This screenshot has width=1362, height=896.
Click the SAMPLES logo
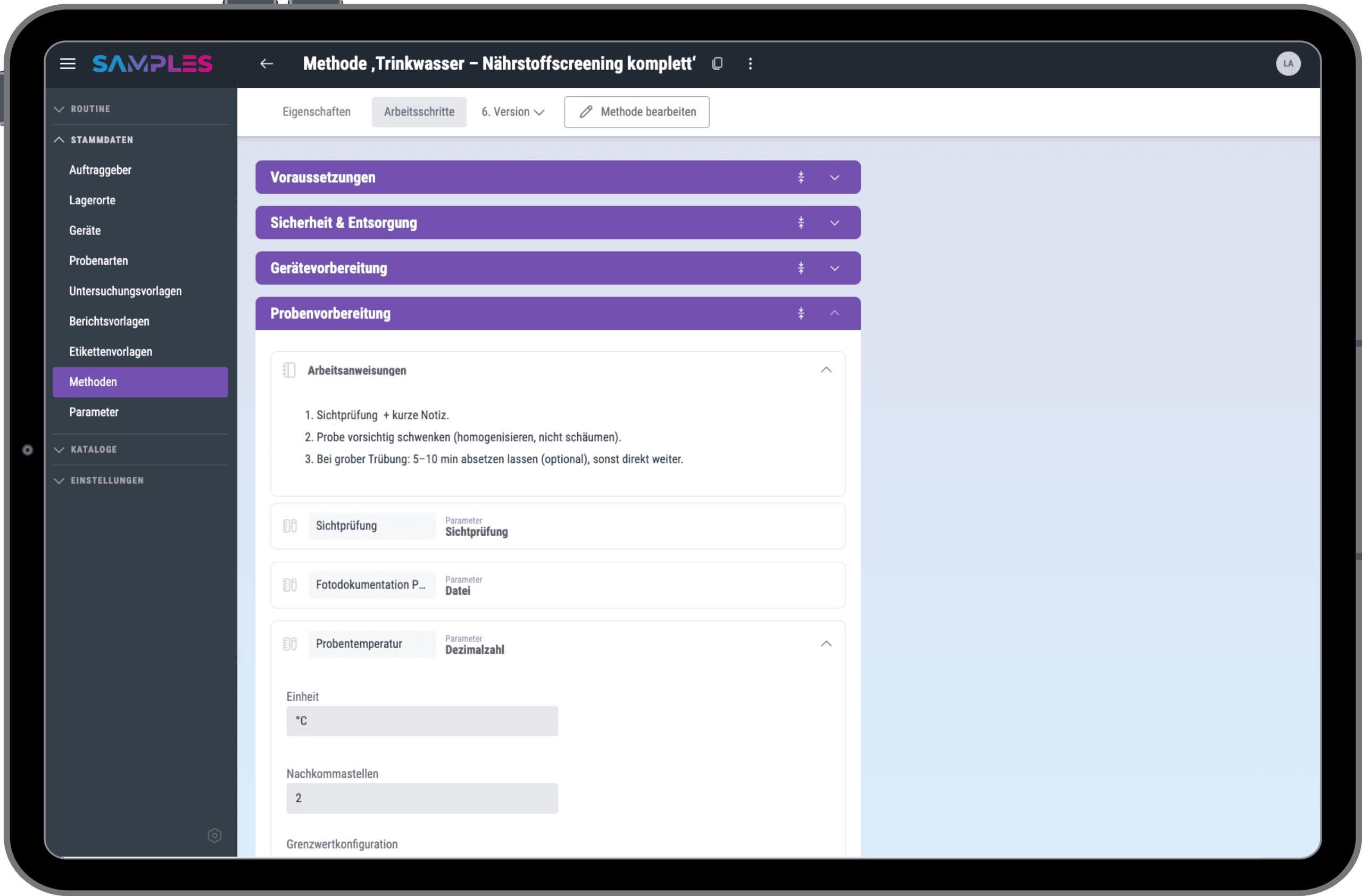coord(152,63)
